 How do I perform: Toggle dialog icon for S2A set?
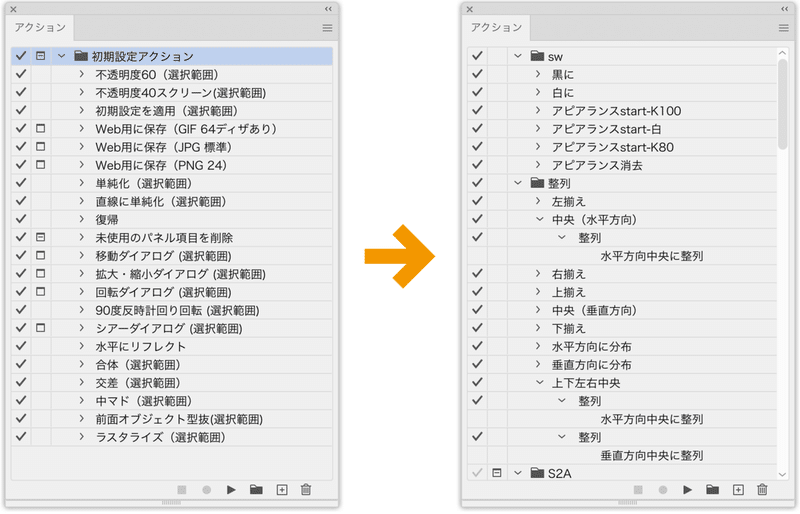[x=497, y=473]
